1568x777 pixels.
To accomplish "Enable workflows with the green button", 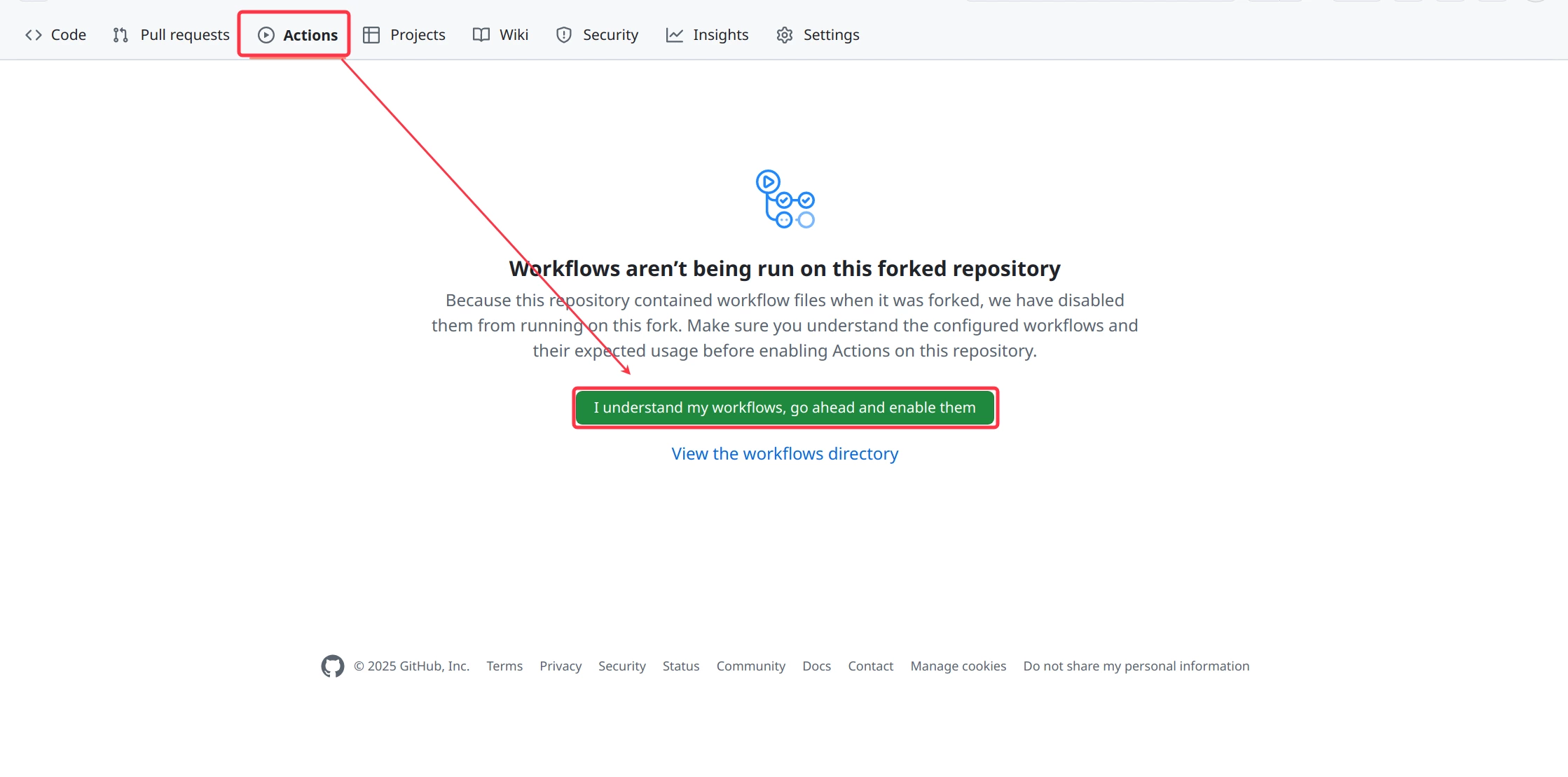I will click(785, 407).
